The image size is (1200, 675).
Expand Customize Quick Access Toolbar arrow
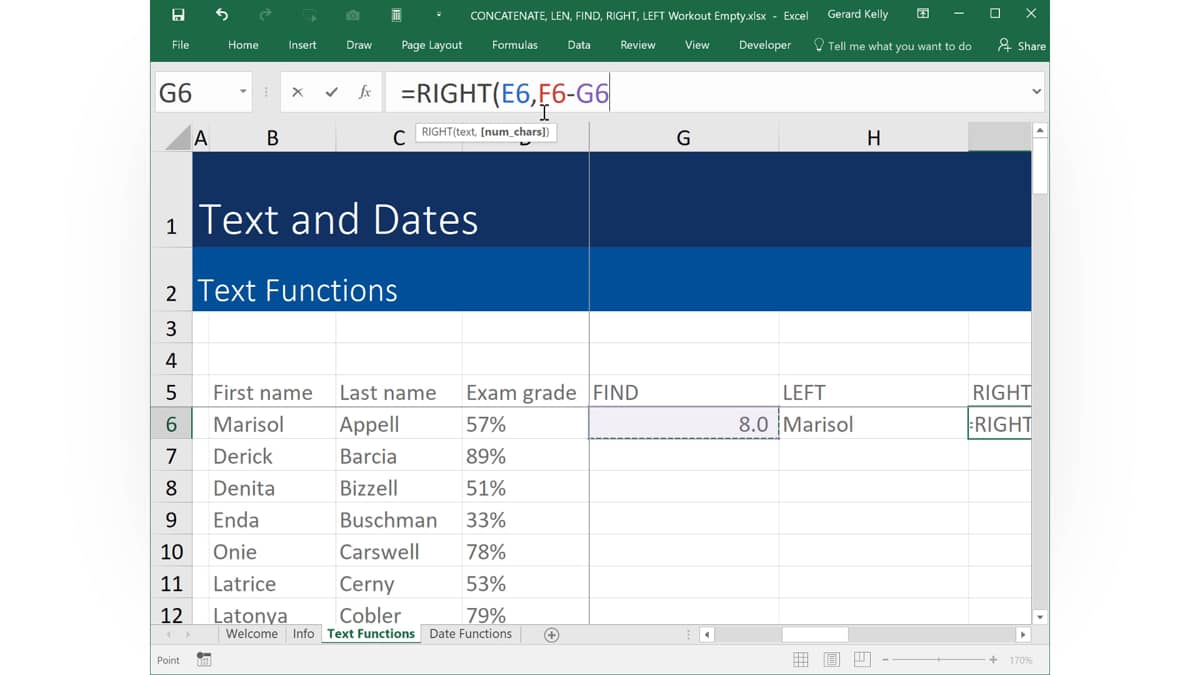[x=438, y=15]
